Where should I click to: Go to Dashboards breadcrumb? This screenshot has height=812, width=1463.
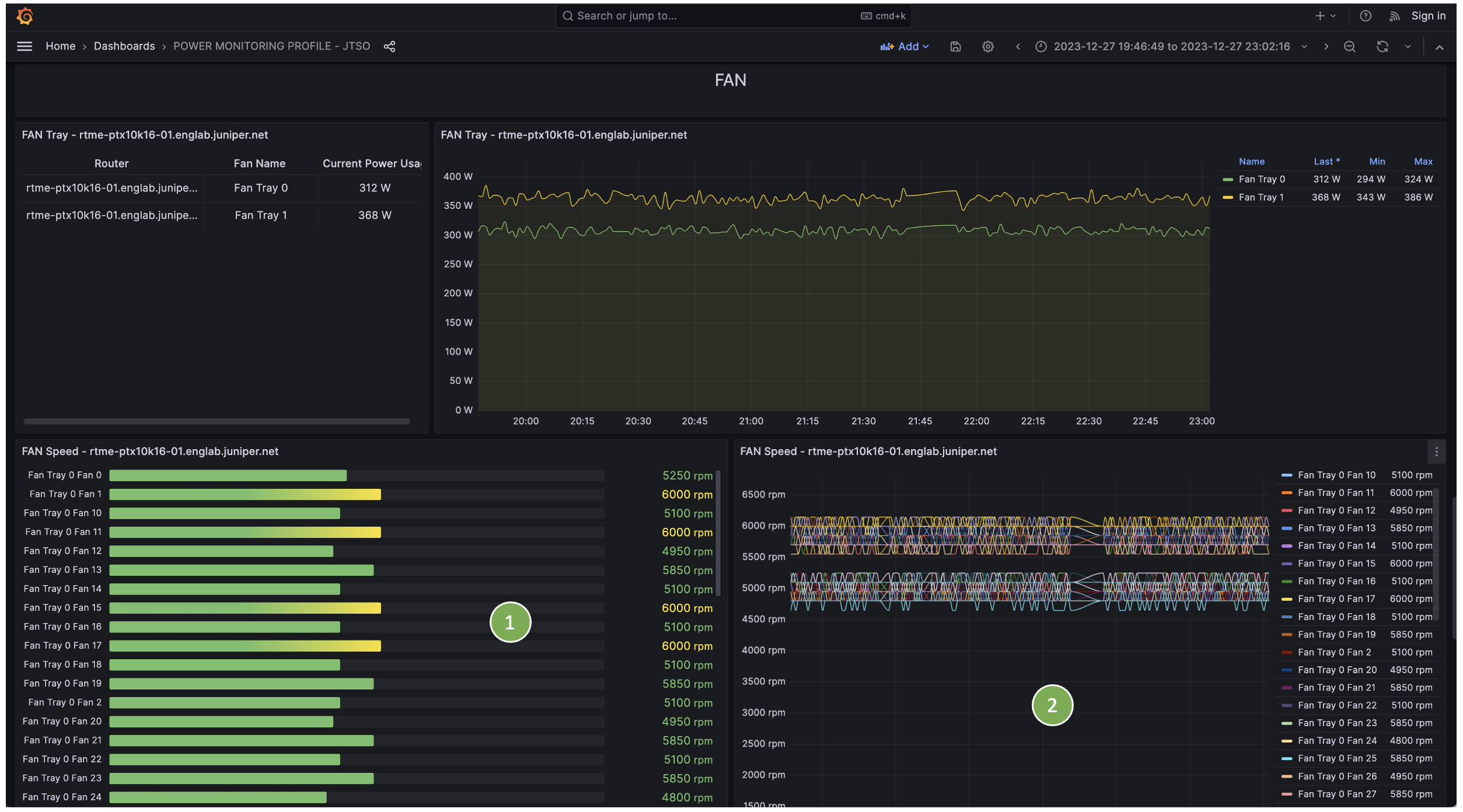[x=124, y=46]
